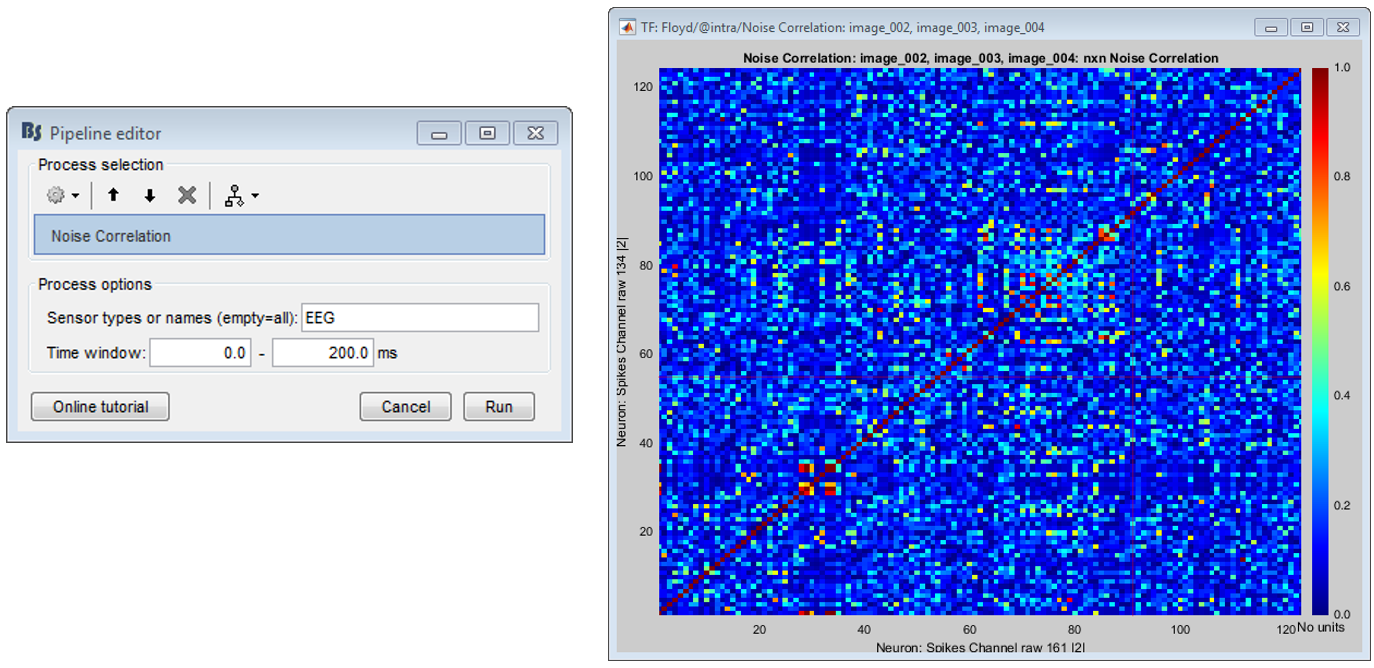Screen dimensions: 1374x668
Task: Click the MATLAB icon in the figure title bar
Action: coord(628,27)
